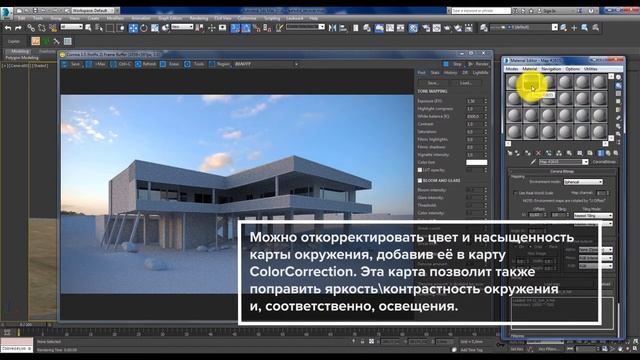Click the Tools icon in frame buffer
Screen dimensions: 640x360
click(x=187, y=64)
